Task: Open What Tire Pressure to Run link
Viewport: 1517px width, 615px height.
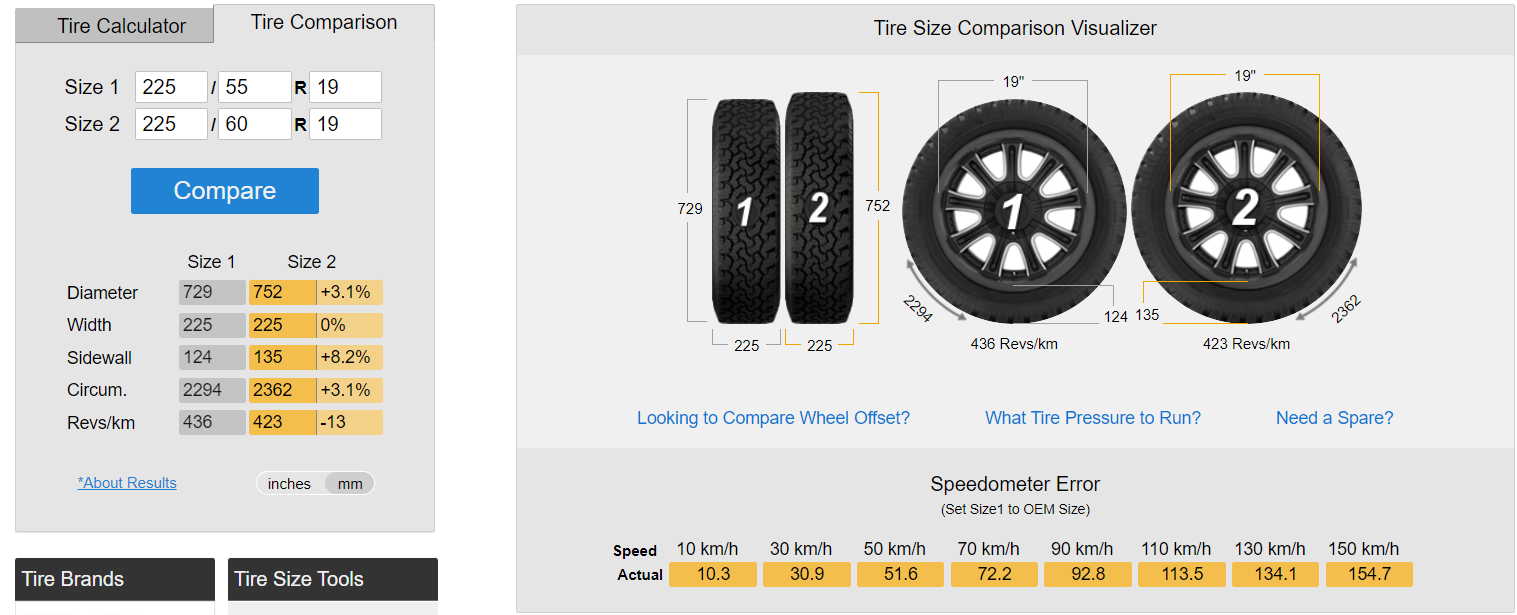Action: click(x=1093, y=418)
